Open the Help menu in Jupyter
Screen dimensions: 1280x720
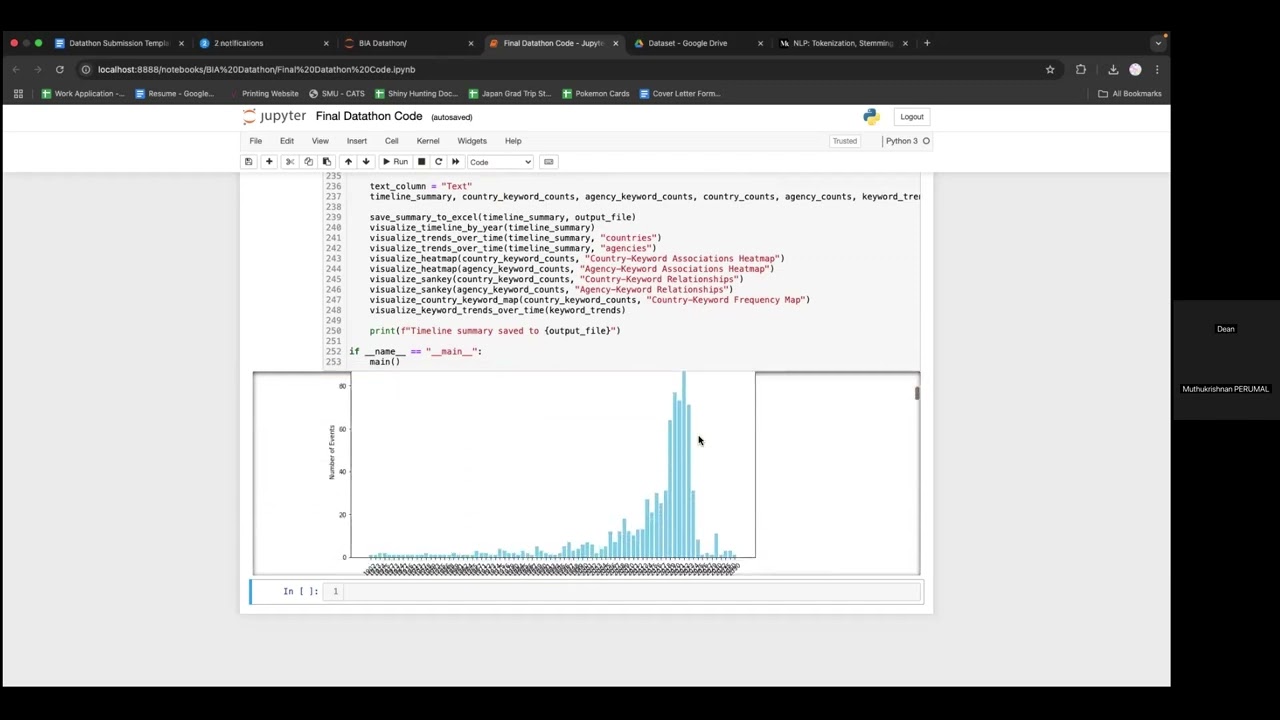click(x=513, y=141)
